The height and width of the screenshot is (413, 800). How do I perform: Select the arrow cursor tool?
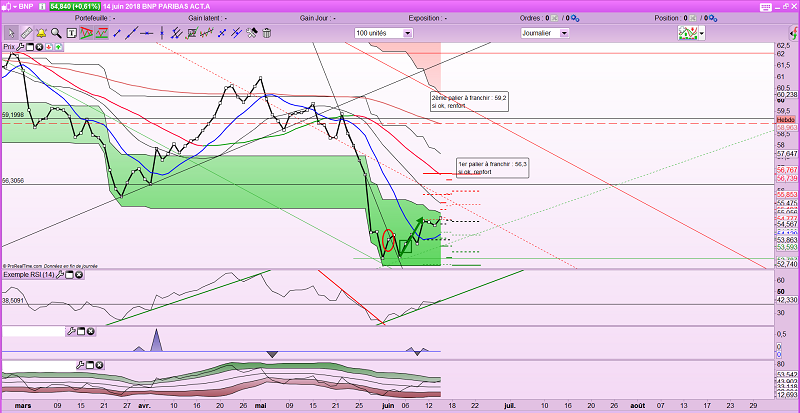coord(11,34)
